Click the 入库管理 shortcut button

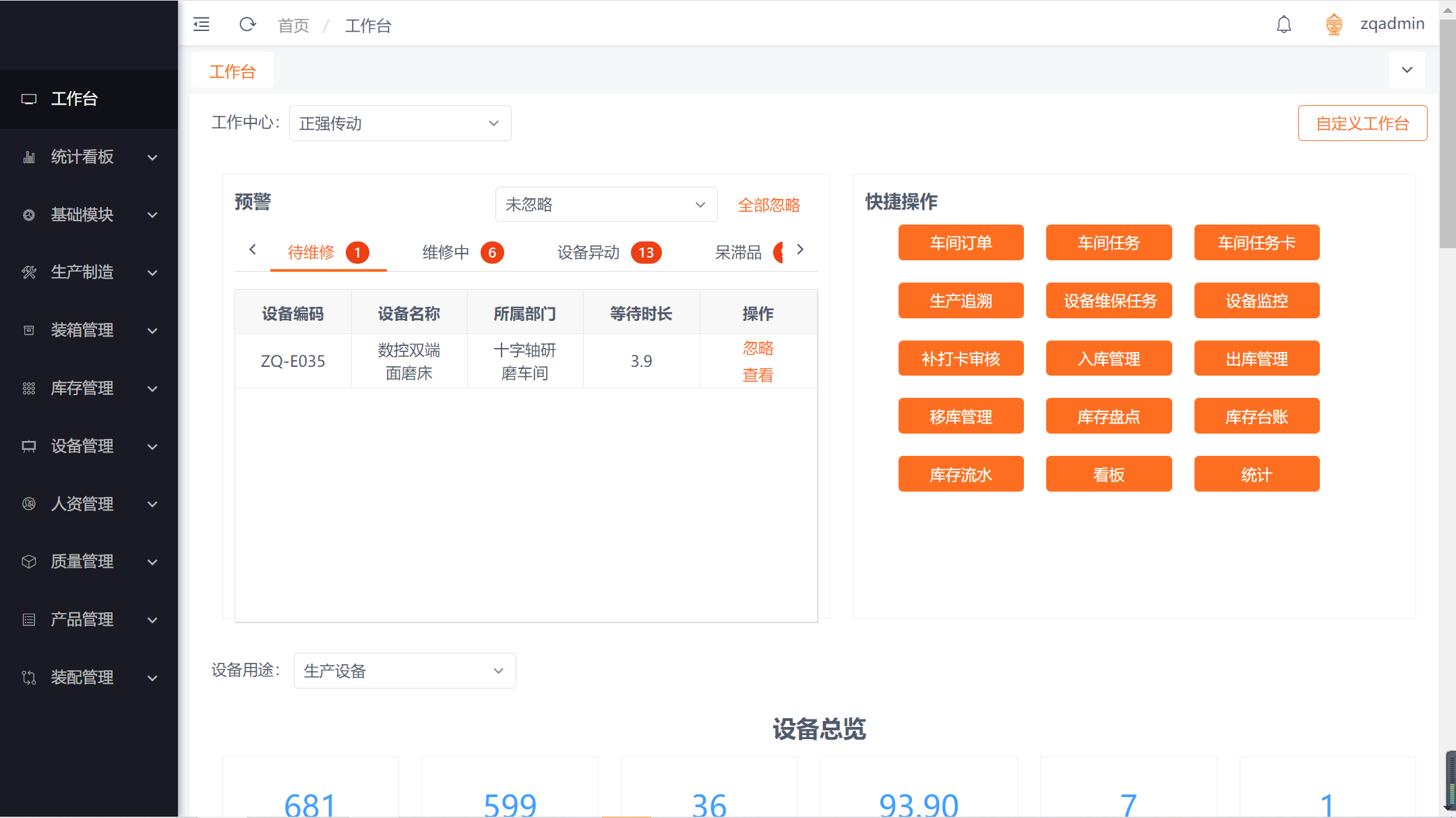1109,359
